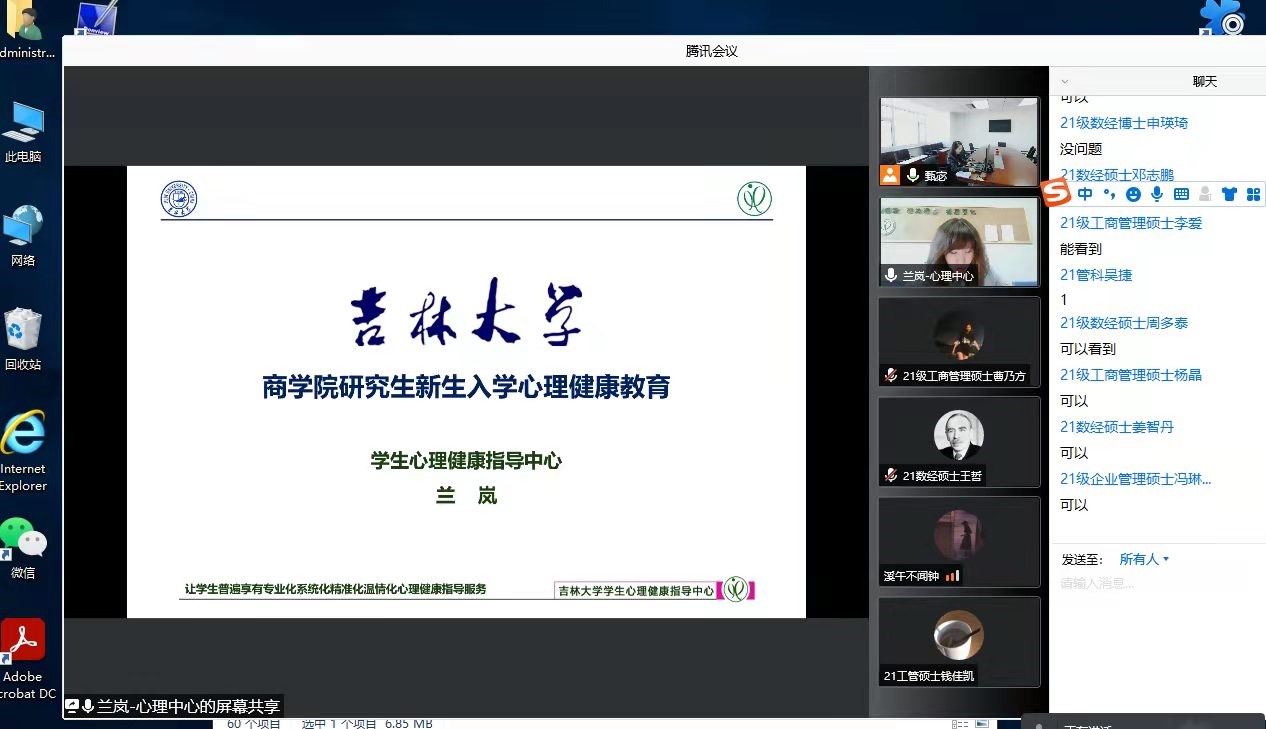Open the Administrator user folder icon
Viewport: 1266px width, 729px height.
(x=25, y=30)
